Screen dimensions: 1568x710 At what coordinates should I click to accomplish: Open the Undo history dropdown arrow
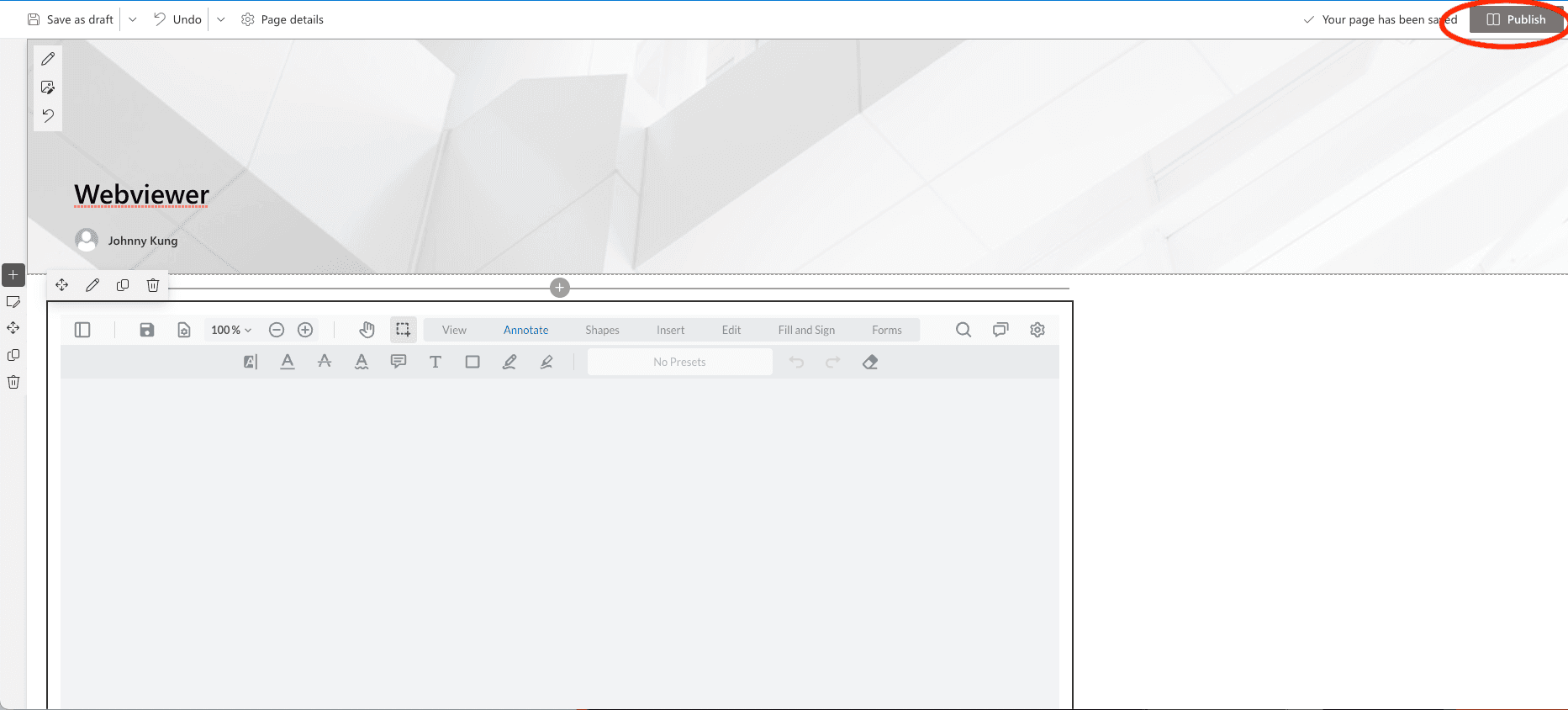point(221,19)
